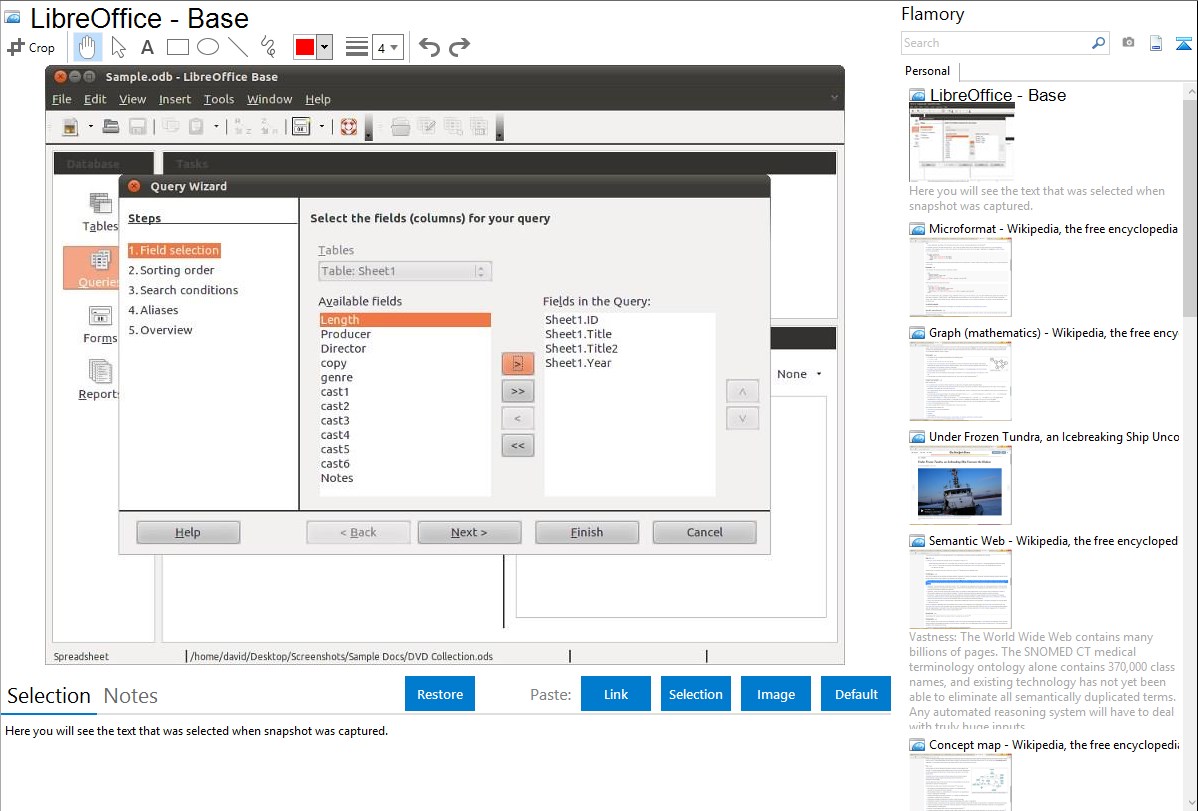The height and width of the screenshot is (811, 1198).
Task: Click Finish in the Query Wizard
Action: (587, 532)
